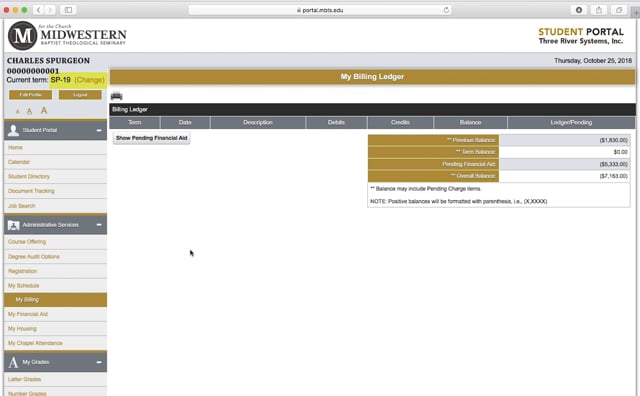Screen dimensions: 640x396
Task: Go forward in Safari browser
Action: click(x=50, y=10)
